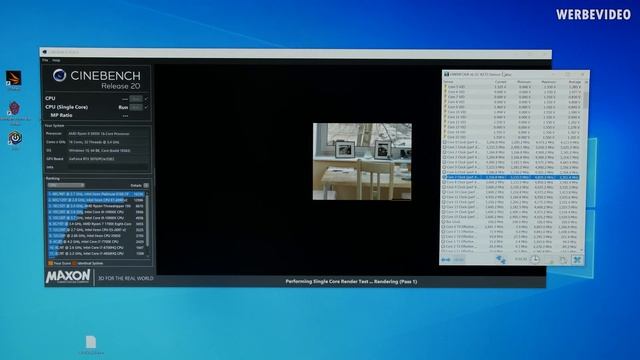Click the HWiNFO clock timer icon
Image resolution: width=640 pixels, height=360 pixels.
[x=535, y=260]
